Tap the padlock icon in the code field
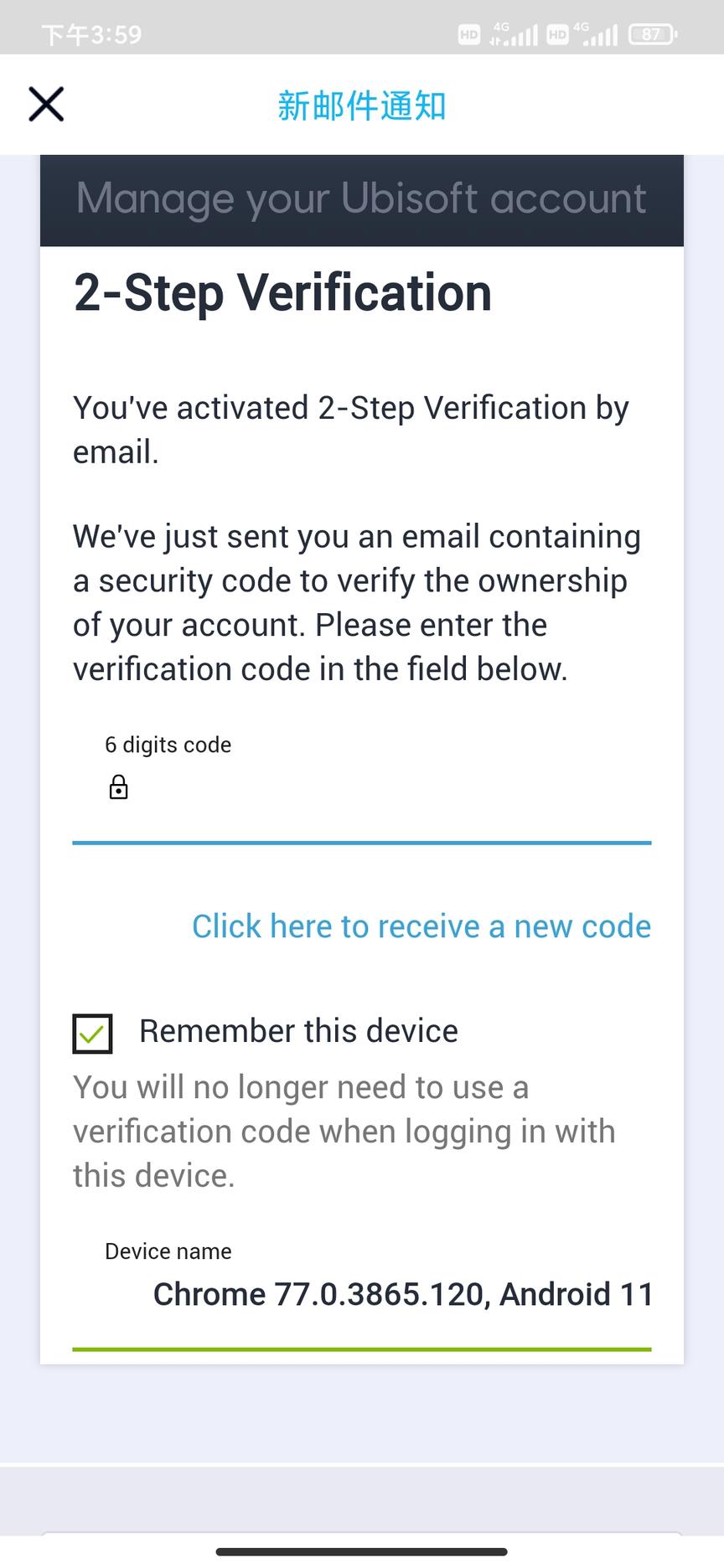Viewport: 724px width, 1568px height. [x=118, y=787]
